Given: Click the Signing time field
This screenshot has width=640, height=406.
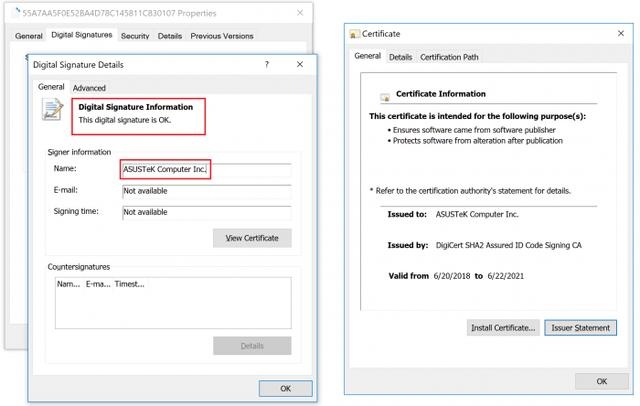Looking at the screenshot, I should point(205,212).
